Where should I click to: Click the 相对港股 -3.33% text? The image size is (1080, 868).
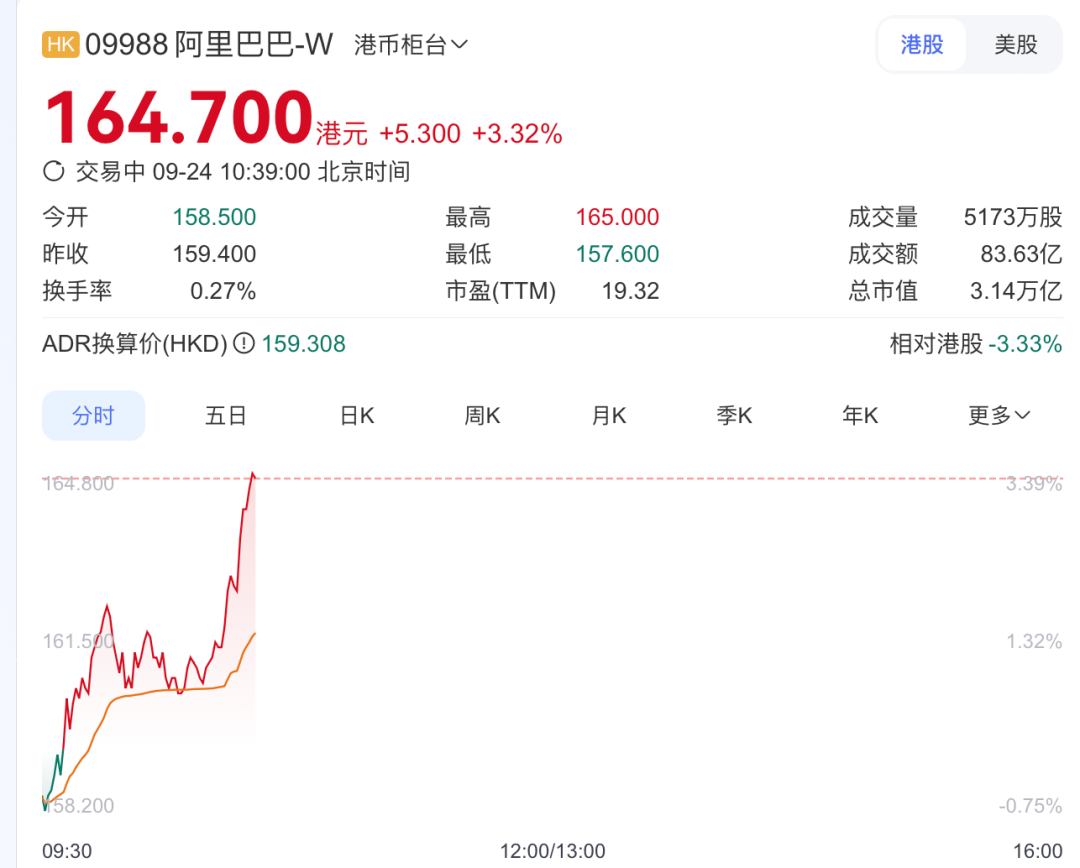975,344
